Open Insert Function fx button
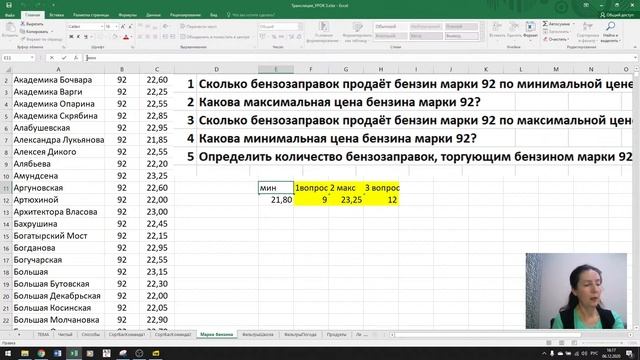Viewport: 640px width, 360px height. click(x=76, y=58)
